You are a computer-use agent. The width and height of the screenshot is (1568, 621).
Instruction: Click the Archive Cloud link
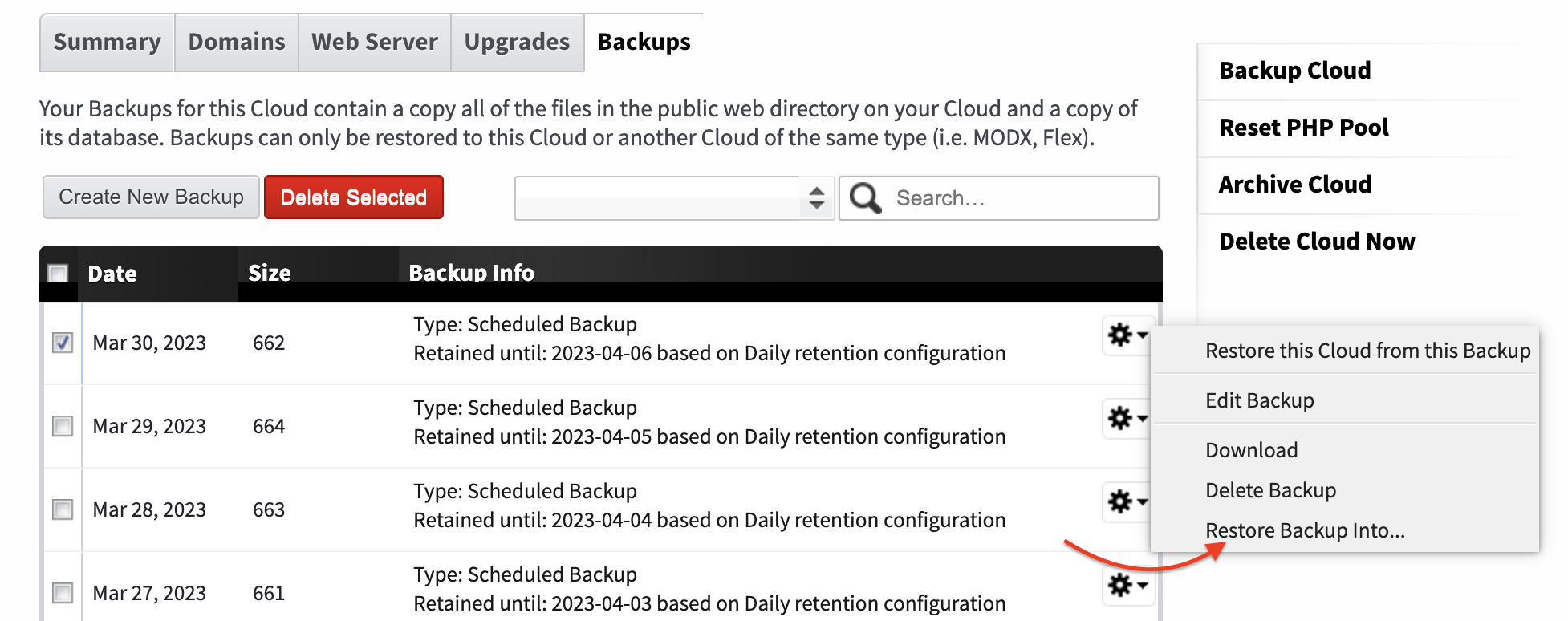[1295, 185]
